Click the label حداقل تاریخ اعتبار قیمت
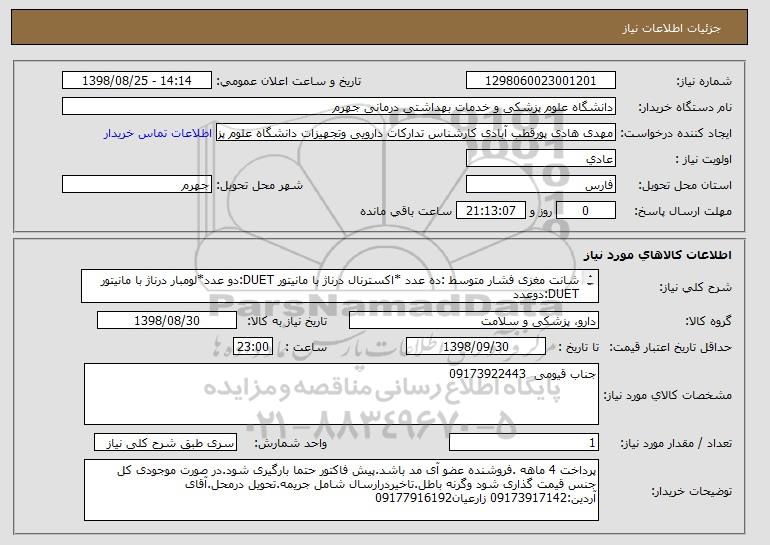 tap(670, 347)
